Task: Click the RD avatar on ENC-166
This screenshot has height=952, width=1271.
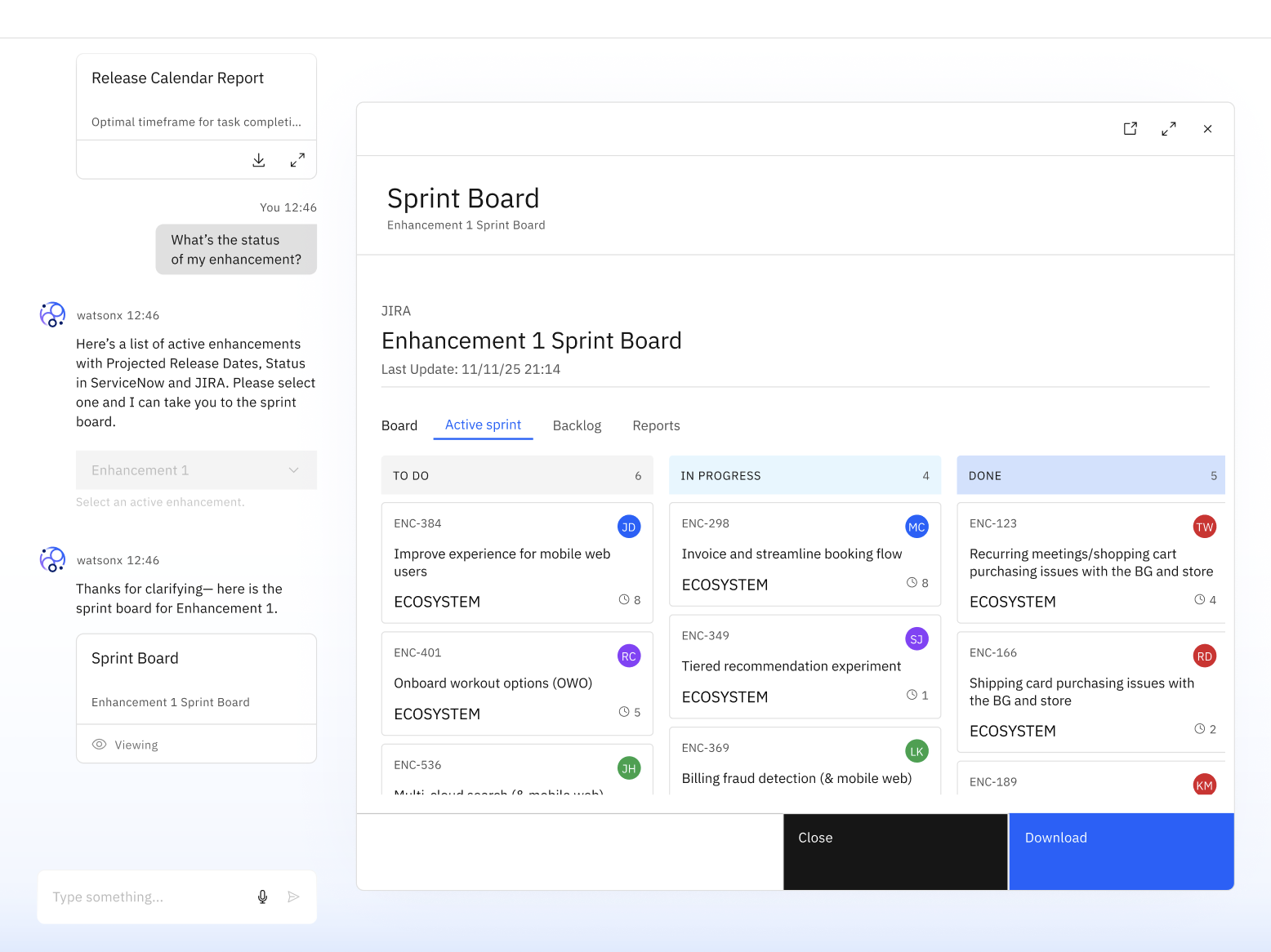Action: point(1205,656)
